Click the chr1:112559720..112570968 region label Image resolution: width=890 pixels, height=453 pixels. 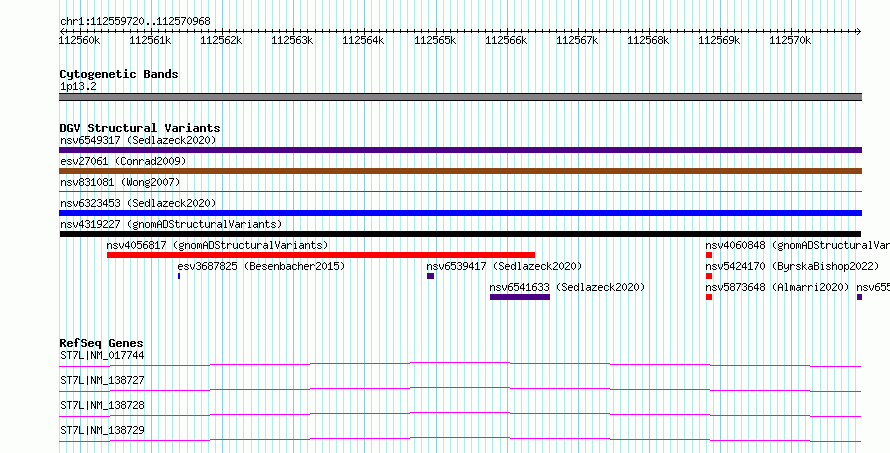click(x=135, y=22)
